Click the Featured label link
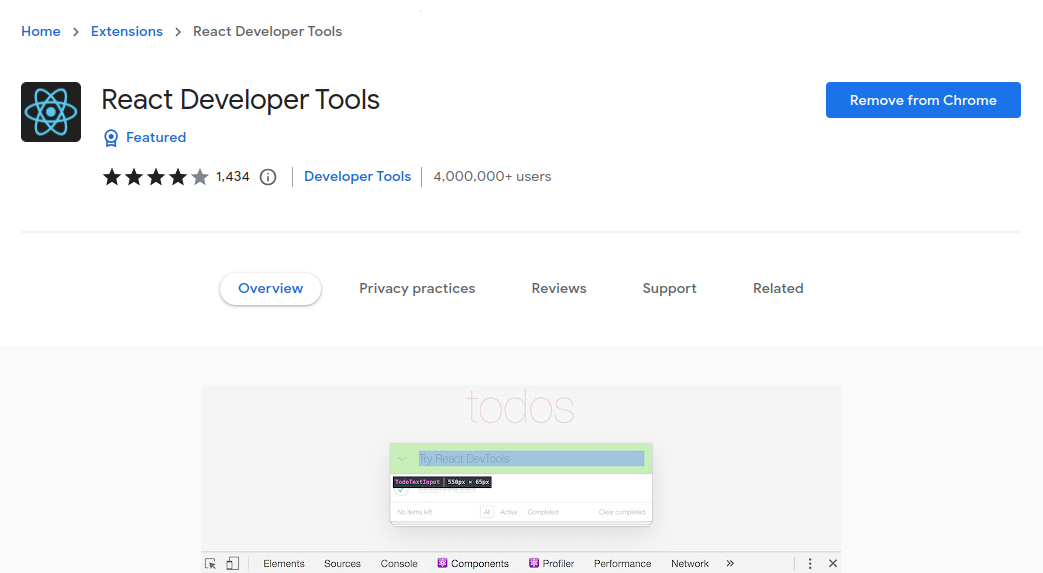1043x573 pixels. 156,137
